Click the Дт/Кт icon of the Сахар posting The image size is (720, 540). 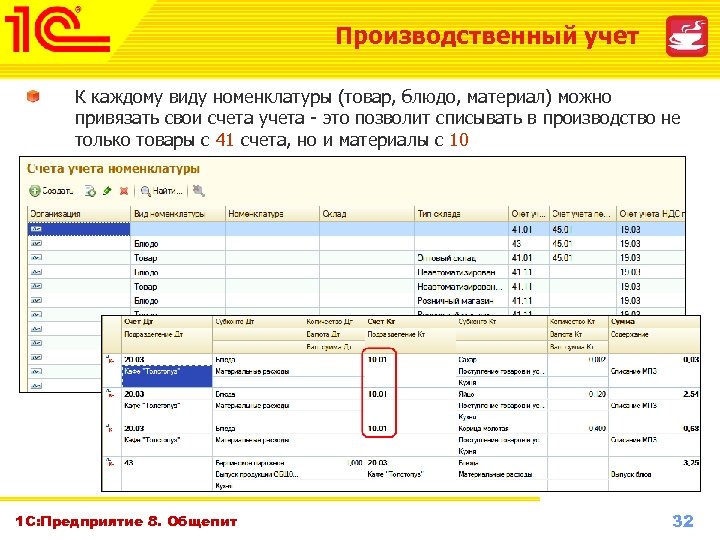click(x=109, y=359)
